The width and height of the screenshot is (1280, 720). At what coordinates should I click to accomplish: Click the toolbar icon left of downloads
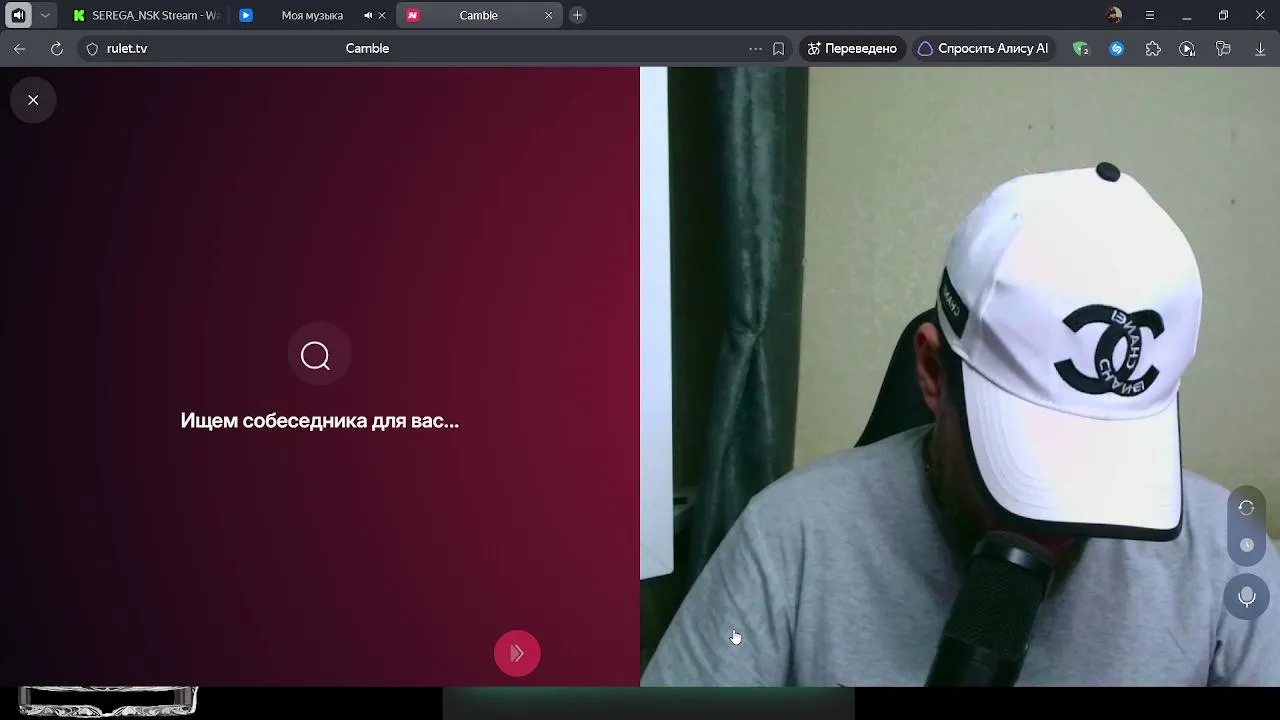pos(1223,48)
